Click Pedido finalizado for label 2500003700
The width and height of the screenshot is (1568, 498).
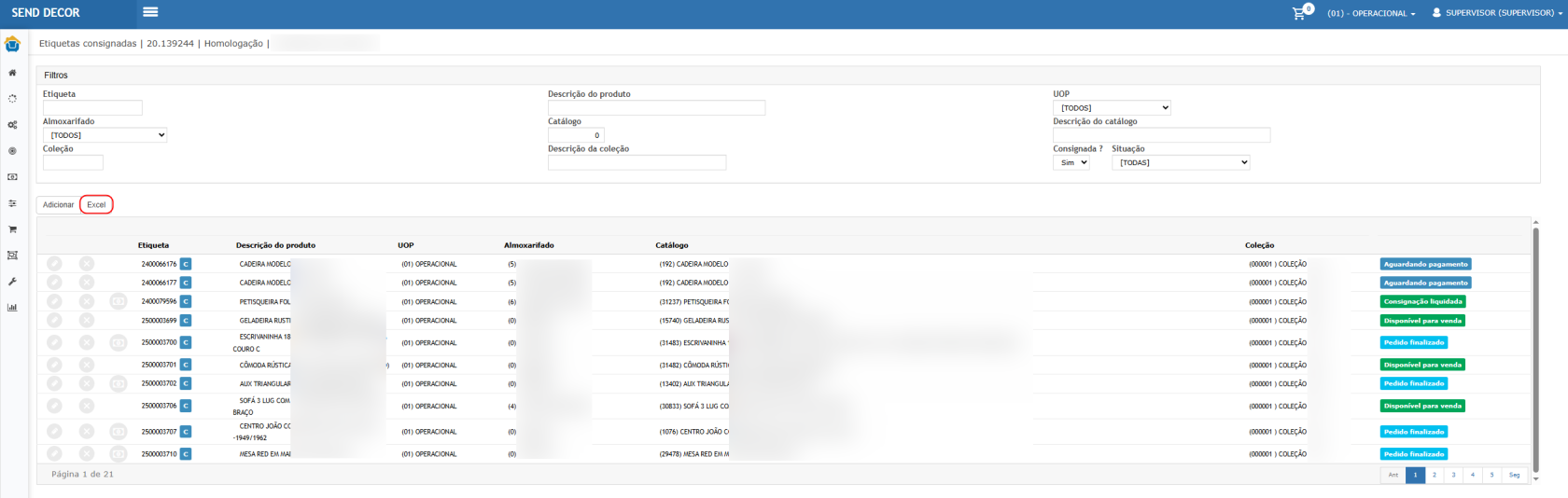pos(1414,342)
